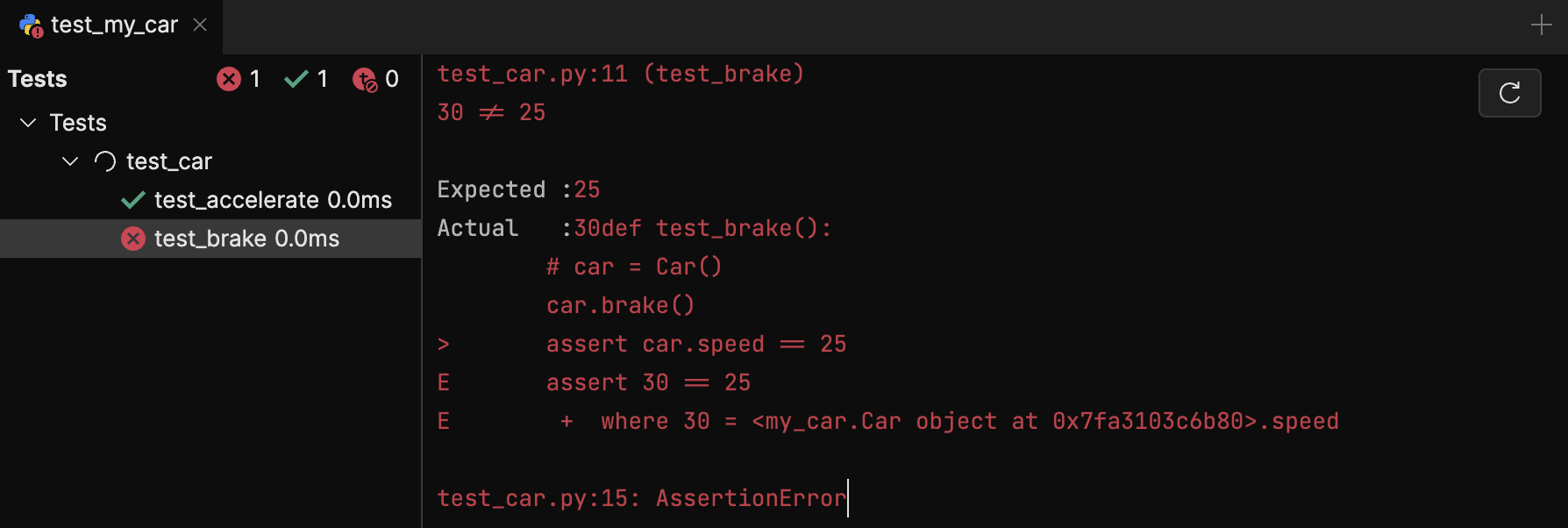Select the test_accelerate test result
Image resolution: width=1568 pixels, height=528 pixels.
pos(272,201)
